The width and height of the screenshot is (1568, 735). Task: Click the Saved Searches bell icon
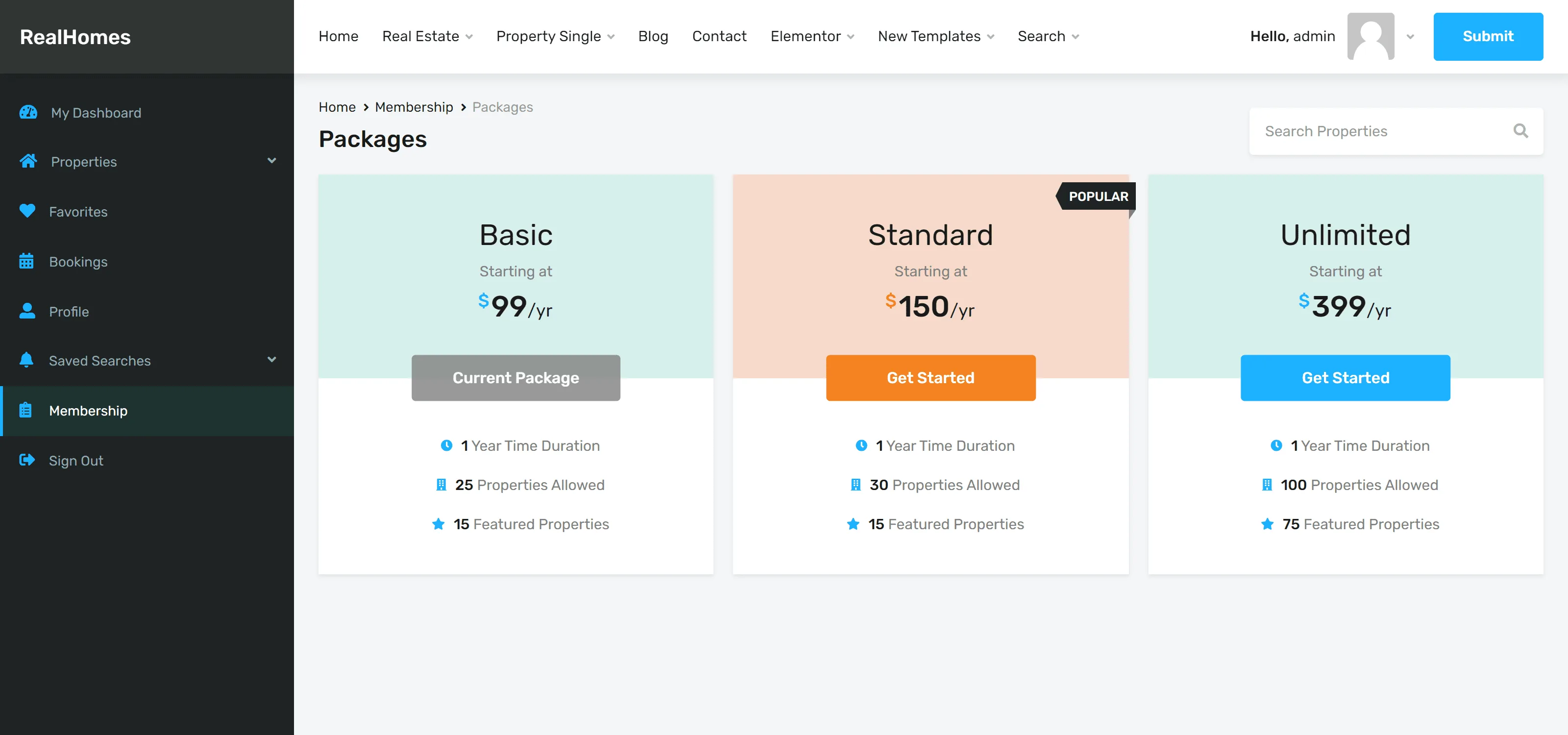pos(26,360)
